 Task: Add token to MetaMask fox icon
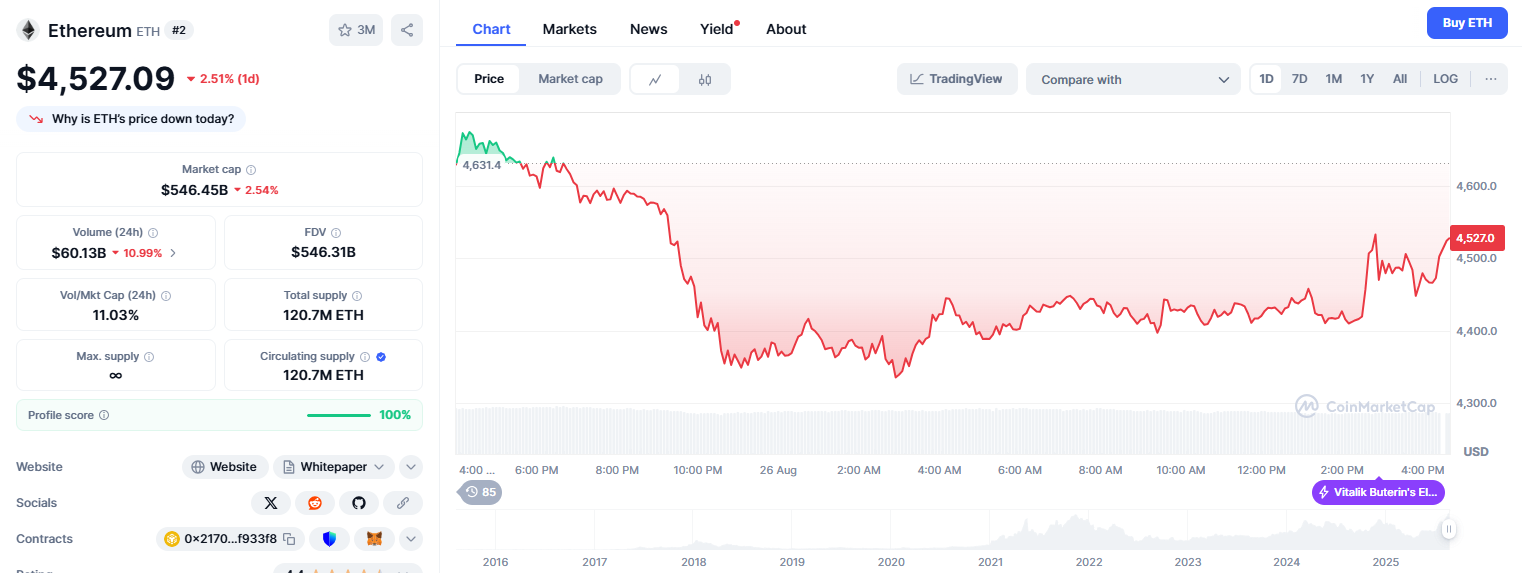[x=374, y=539]
